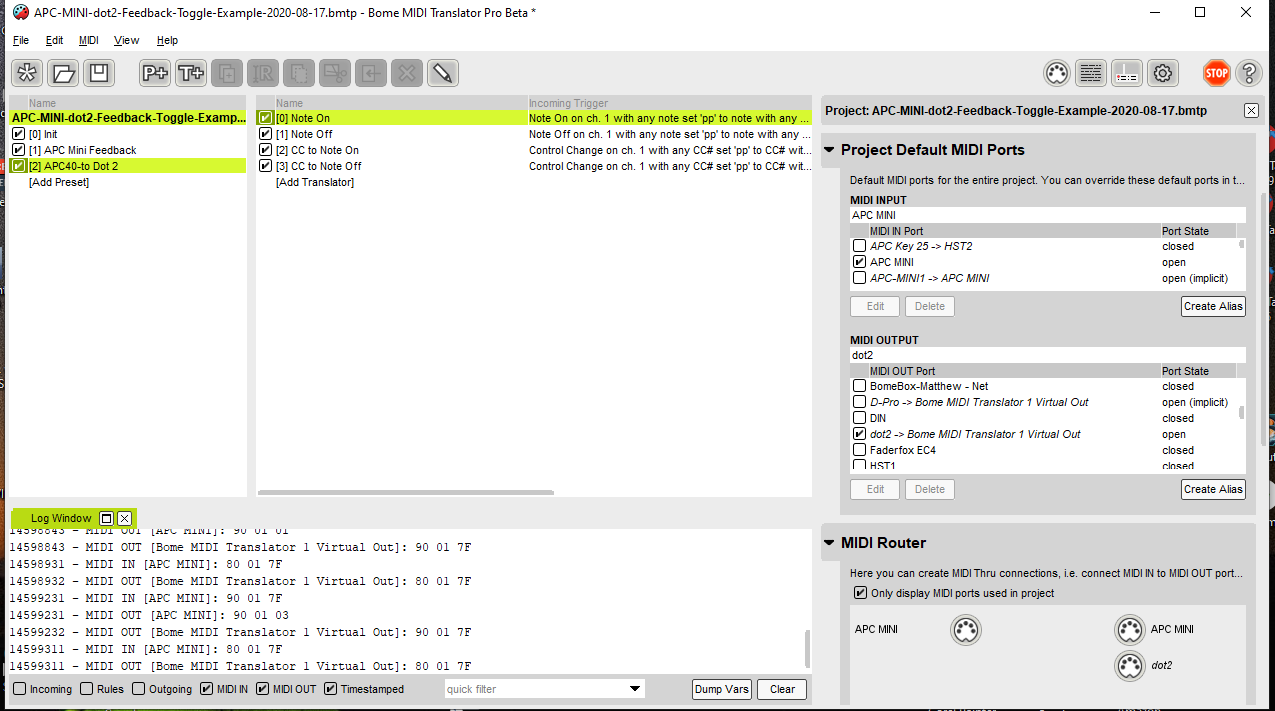The image size is (1275, 711).
Task: Click APC MINI output connector in MIDI Router
Action: pyautogui.click(x=1129, y=630)
